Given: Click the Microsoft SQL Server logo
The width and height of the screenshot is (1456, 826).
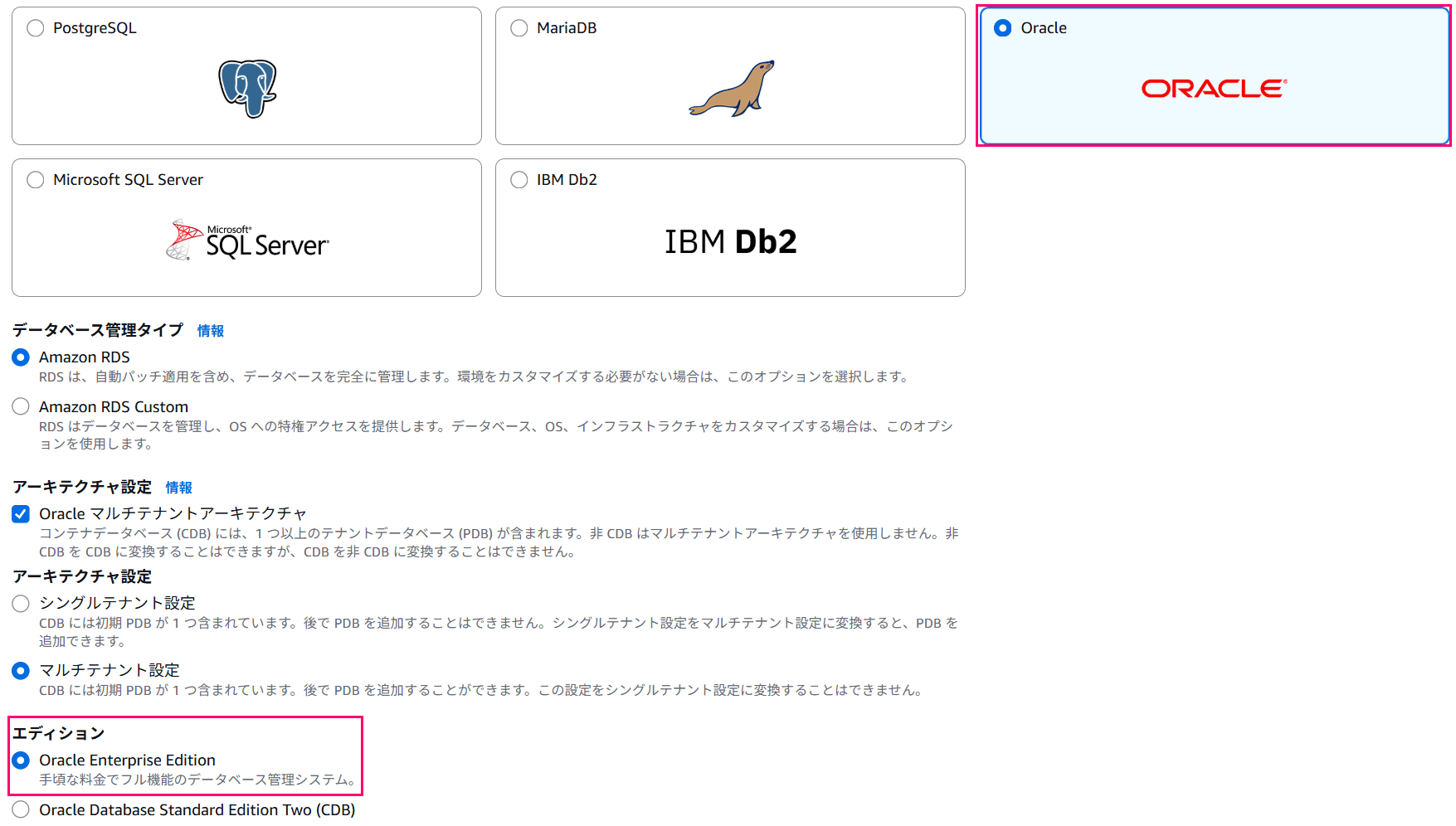Looking at the screenshot, I should click(x=247, y=240).
